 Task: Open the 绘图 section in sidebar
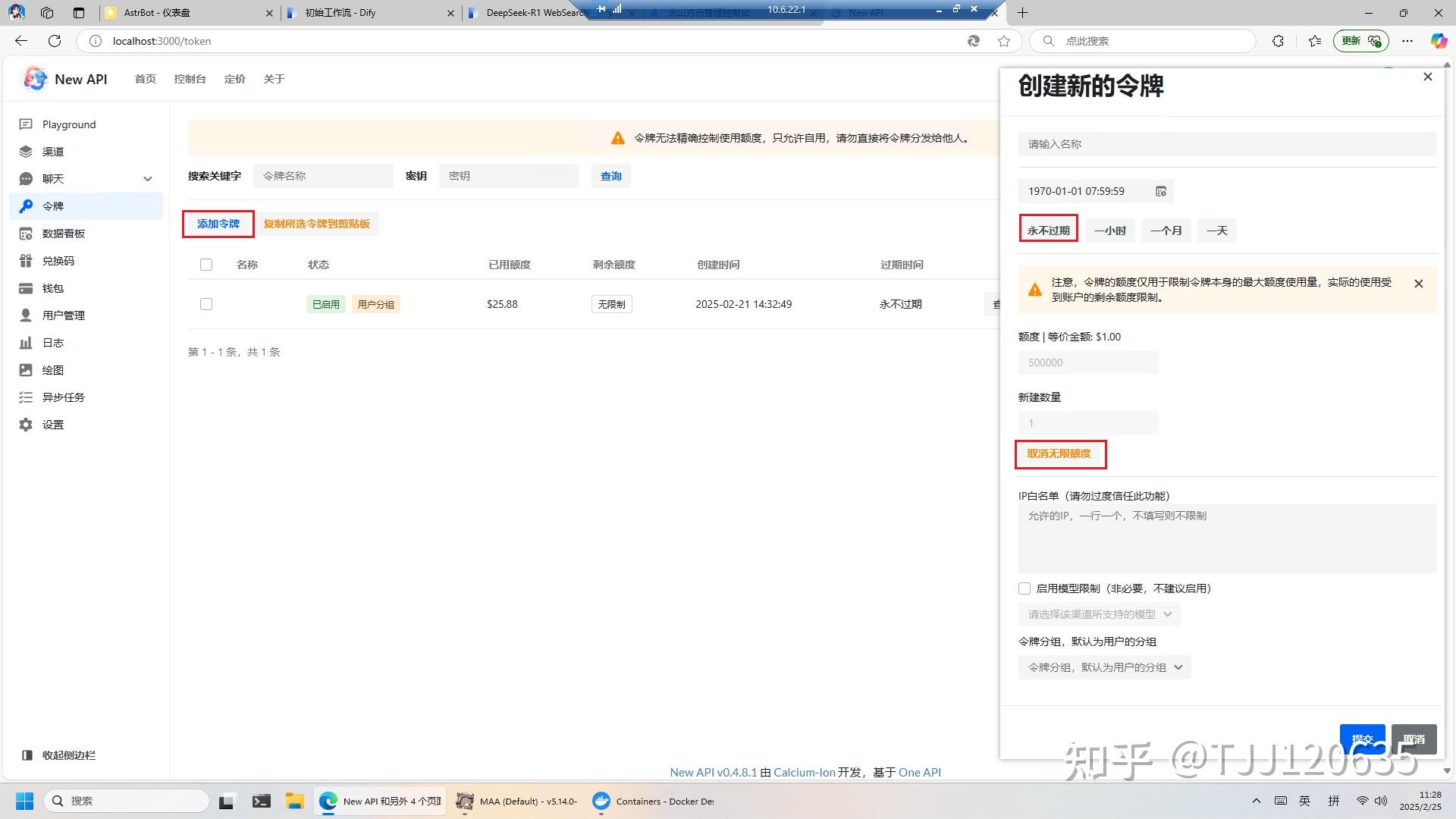coord(52,369)
